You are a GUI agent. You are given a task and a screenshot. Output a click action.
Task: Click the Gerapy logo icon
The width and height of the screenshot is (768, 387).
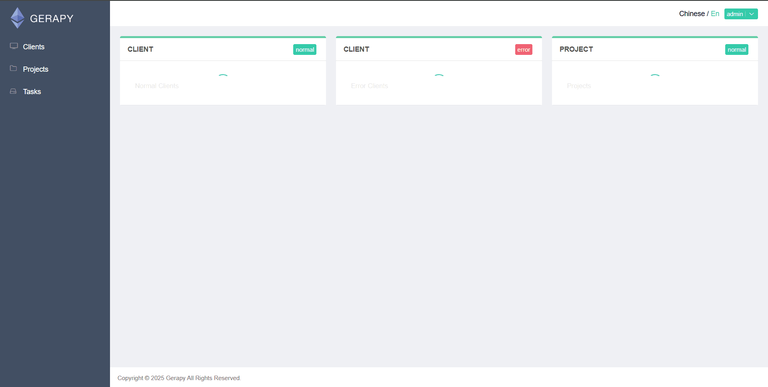18,18
